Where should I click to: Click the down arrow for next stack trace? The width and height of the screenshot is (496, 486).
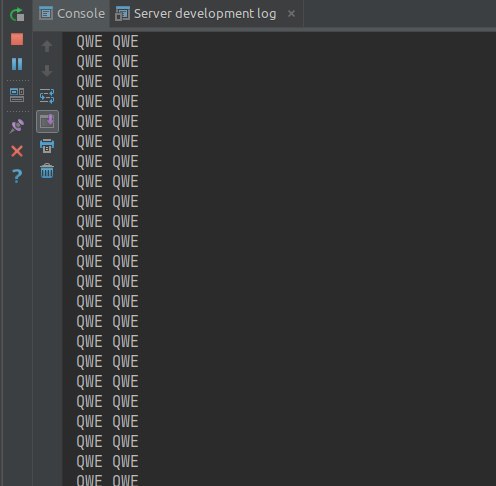47,71
